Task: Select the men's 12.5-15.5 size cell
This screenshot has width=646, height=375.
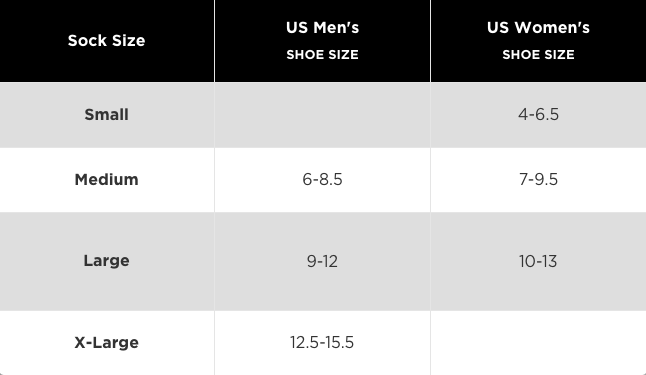Action: pos(322,342)
